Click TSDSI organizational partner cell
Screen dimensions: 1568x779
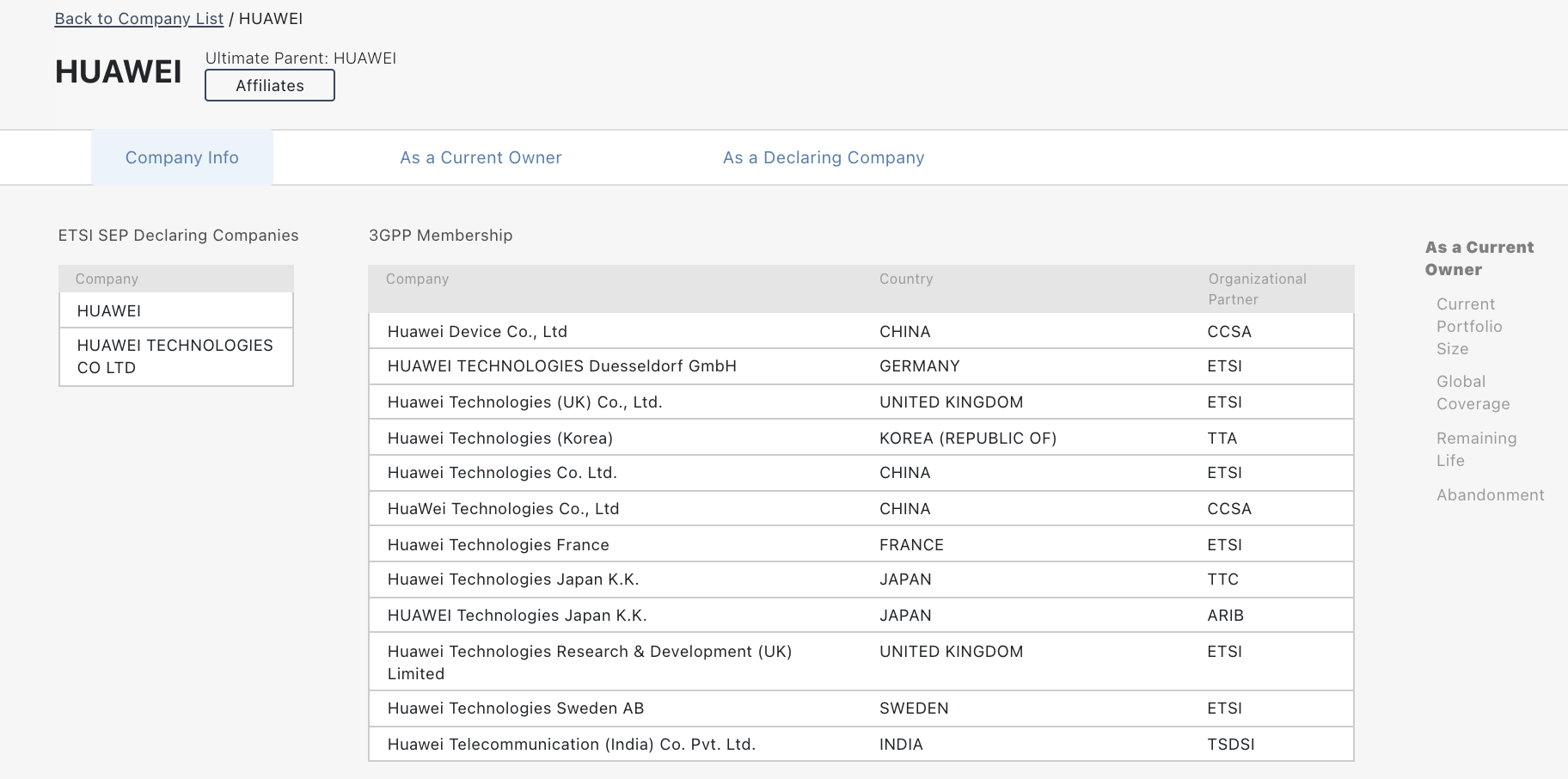coord(1231,745)
